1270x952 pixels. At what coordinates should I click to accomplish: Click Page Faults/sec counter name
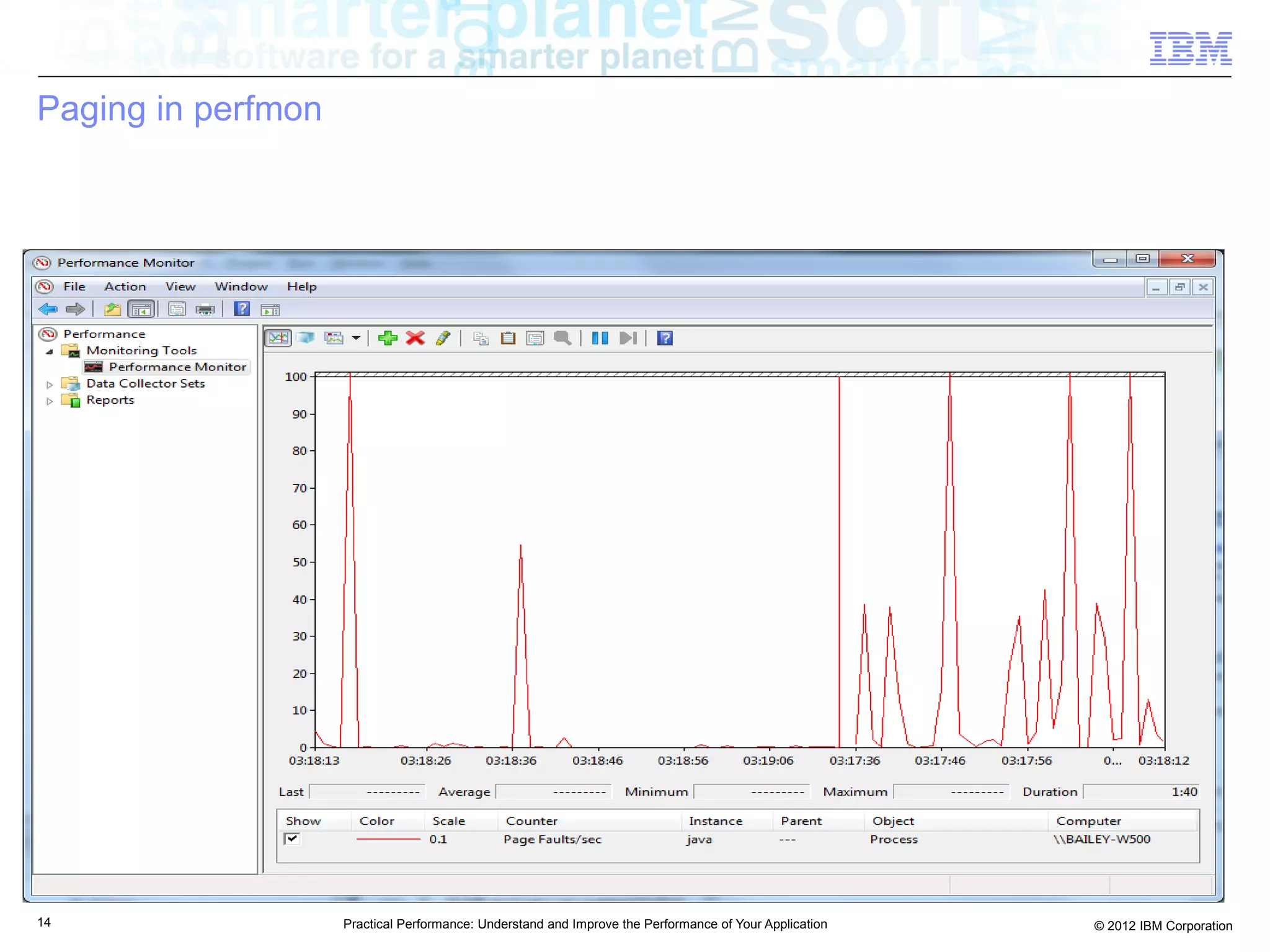click(x=553, y=839)
